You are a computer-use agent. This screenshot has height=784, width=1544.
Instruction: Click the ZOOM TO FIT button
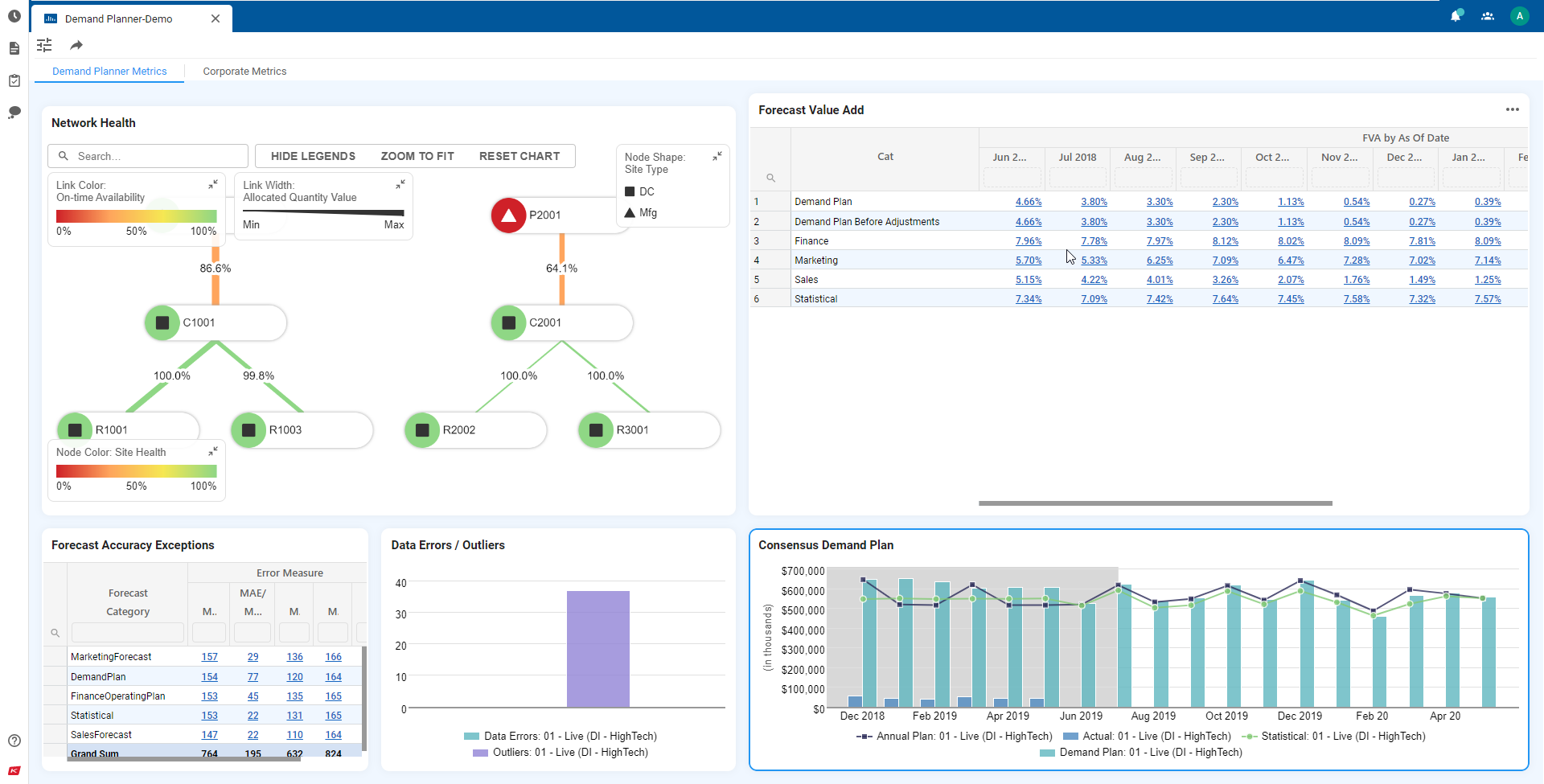(x=417, y=156)
